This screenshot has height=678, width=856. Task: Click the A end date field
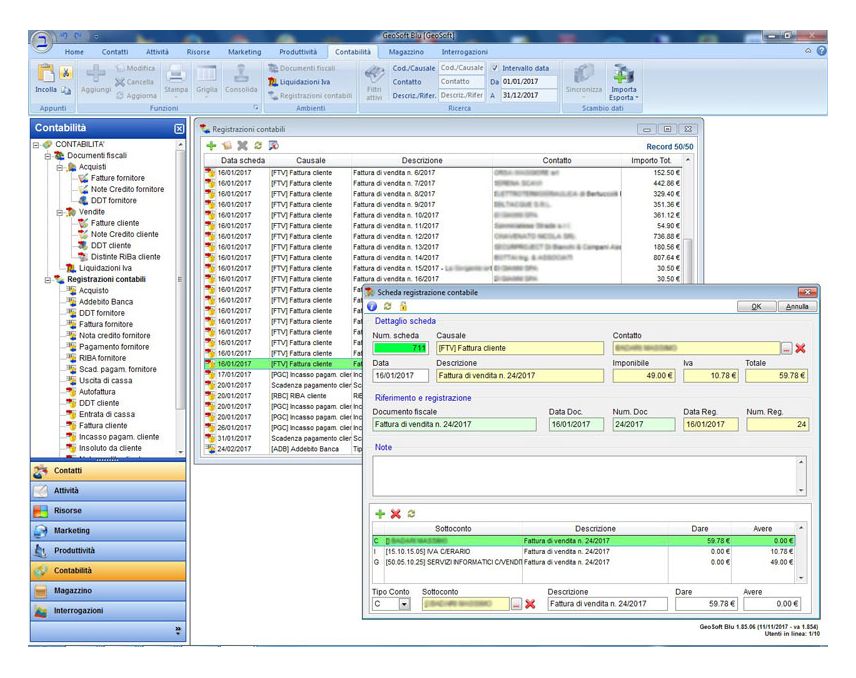529,95
